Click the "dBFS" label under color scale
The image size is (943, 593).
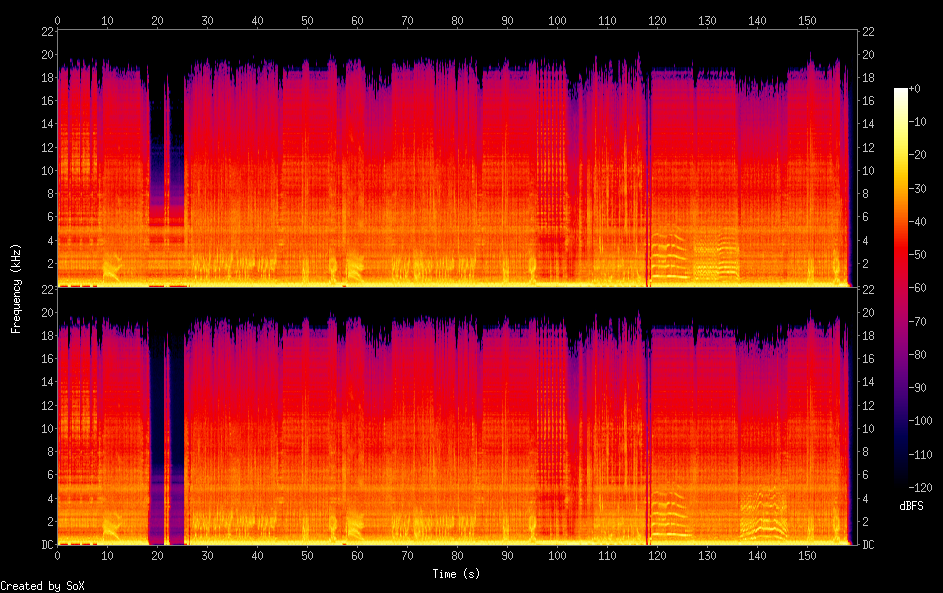(911, 506)
